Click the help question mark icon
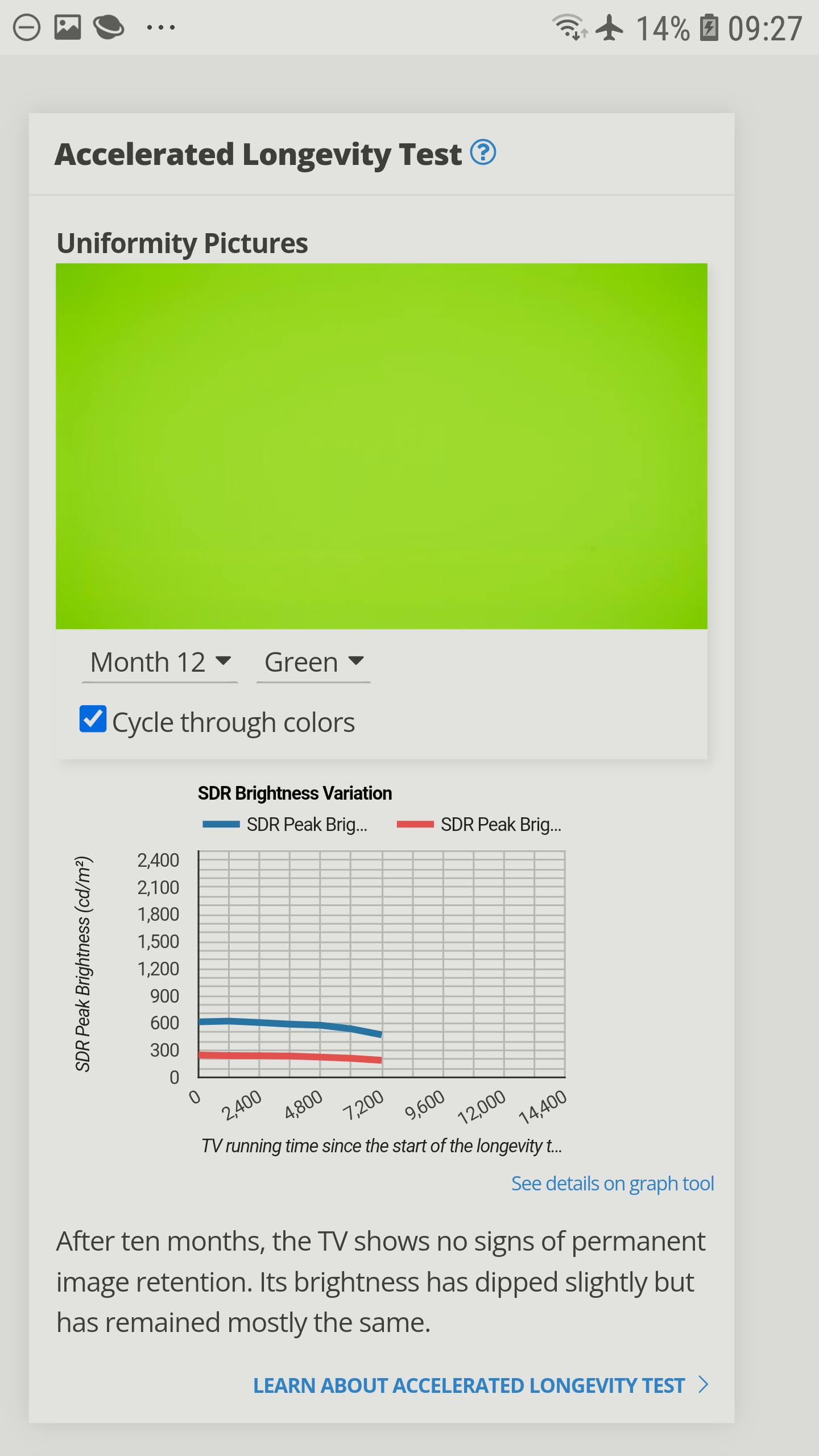The width and height of the screenshot is (819, 1456). pos(483,152)
